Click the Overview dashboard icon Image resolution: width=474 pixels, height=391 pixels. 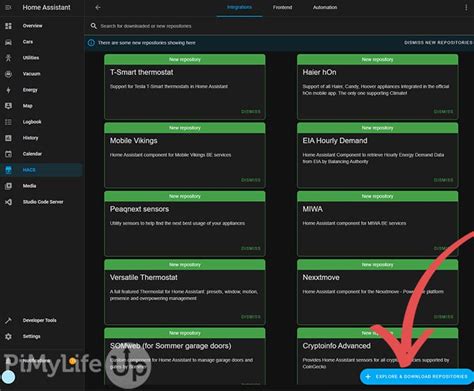(8, 26)
